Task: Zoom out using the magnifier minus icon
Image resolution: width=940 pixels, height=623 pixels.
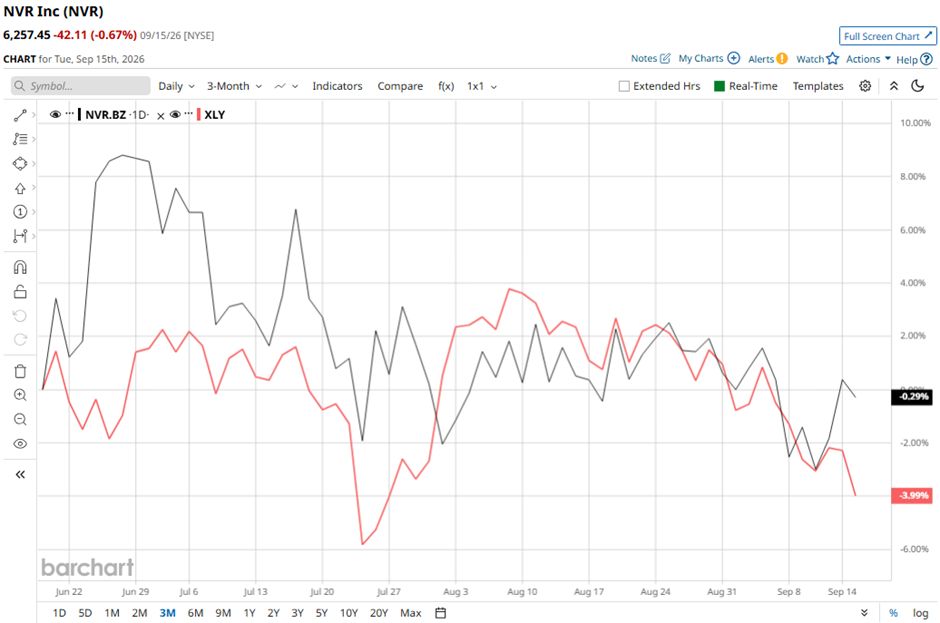Action: click(20, 419)
